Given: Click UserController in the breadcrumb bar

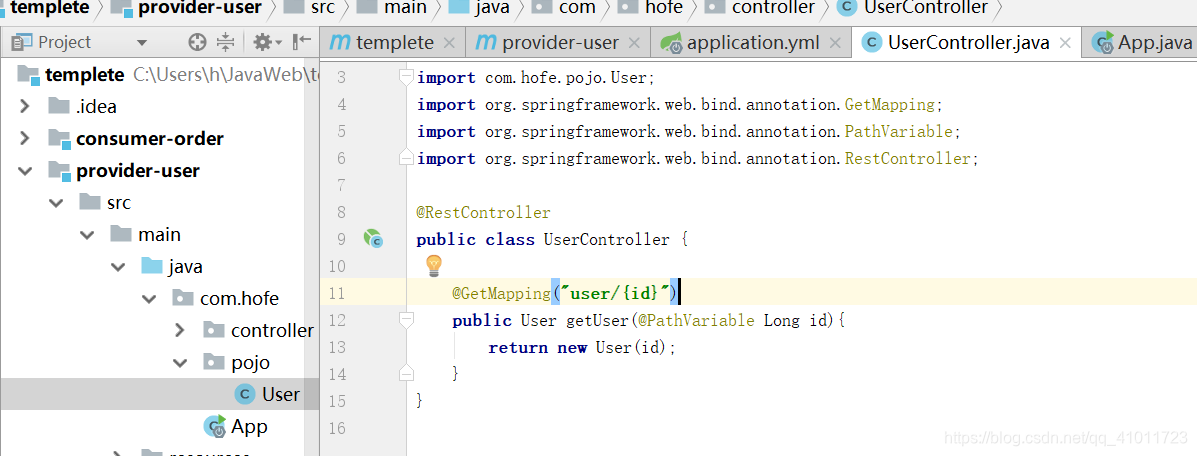Looking at the screenshot, I should click(x=926, y=8).
